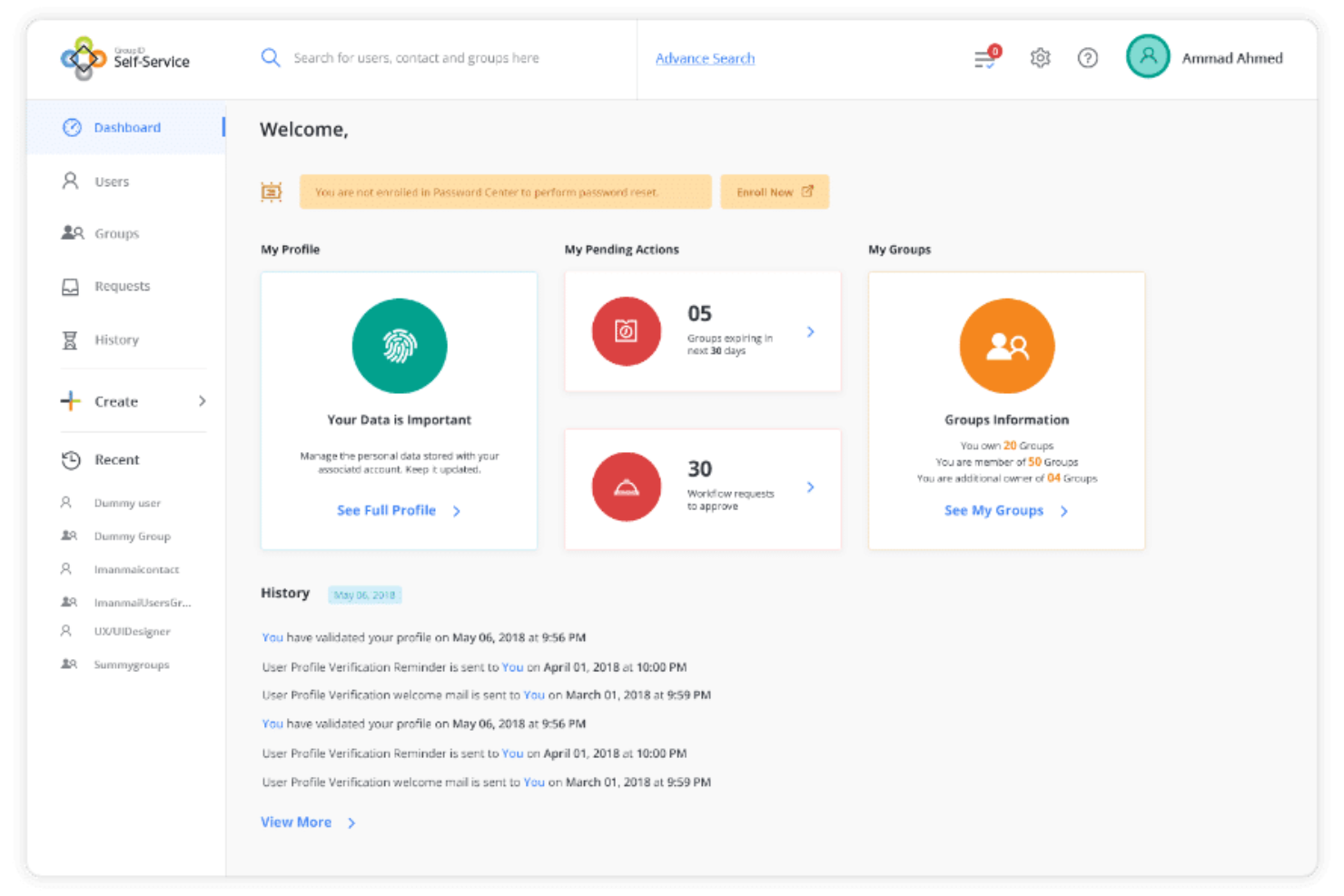1344x896 pixels.
Task: Click the green fingerprint icon in My Profile
Action: point(400,346)
